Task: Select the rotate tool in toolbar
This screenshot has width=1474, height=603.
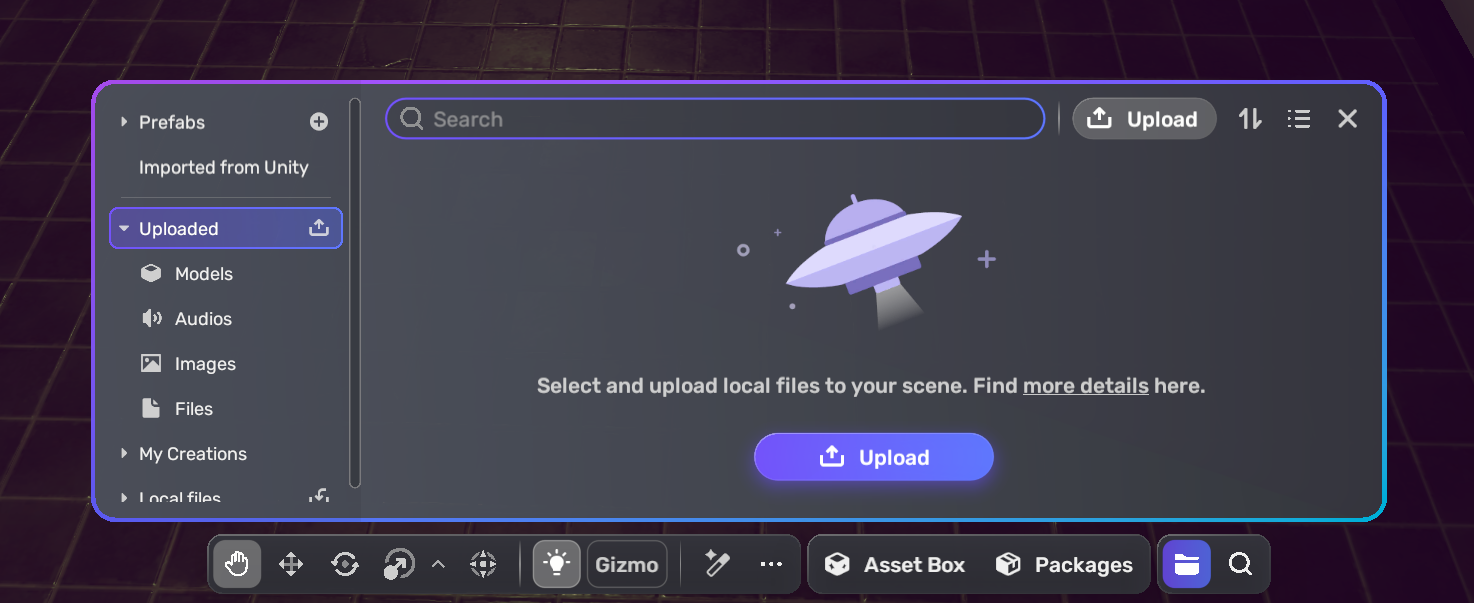Action: pos(345,565)
